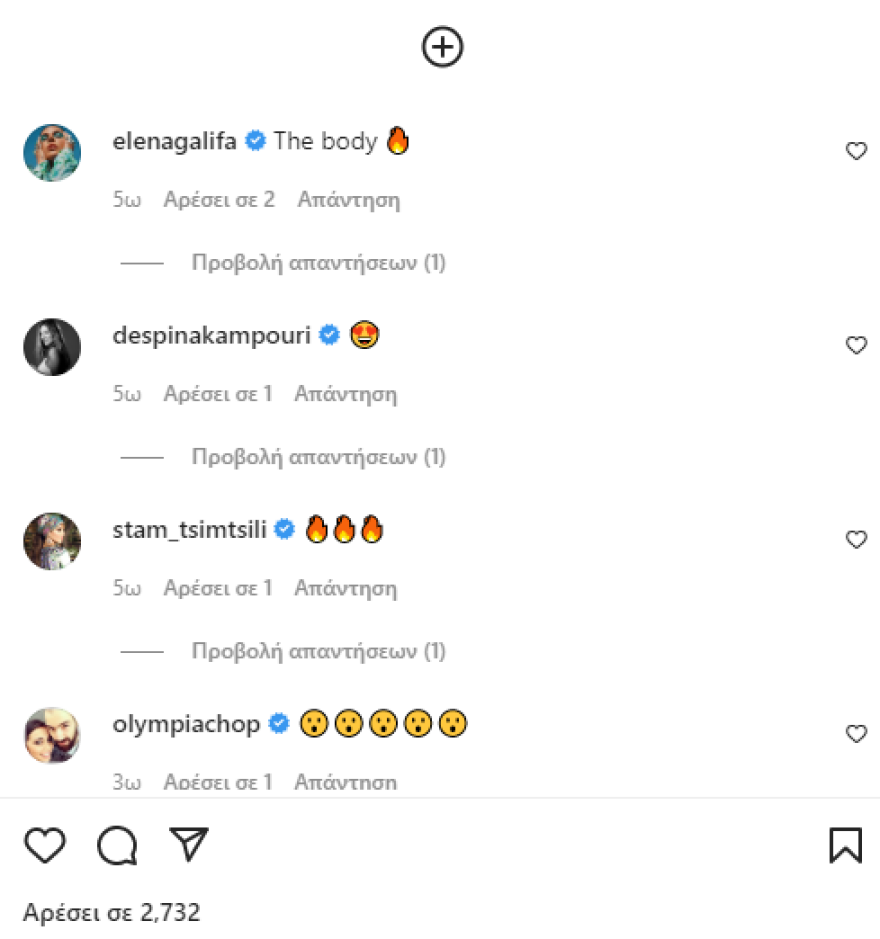
Task: Open the comment bubble icon
Action: (x=117, y=846)
